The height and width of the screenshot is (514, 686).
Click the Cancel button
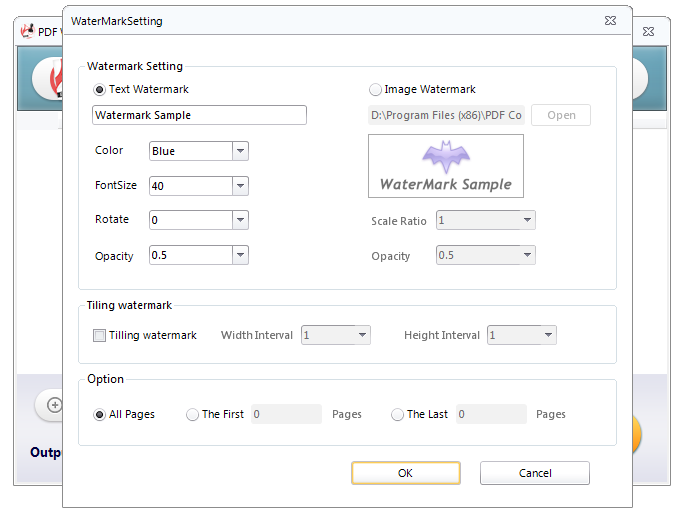click(x=534, y=473)
